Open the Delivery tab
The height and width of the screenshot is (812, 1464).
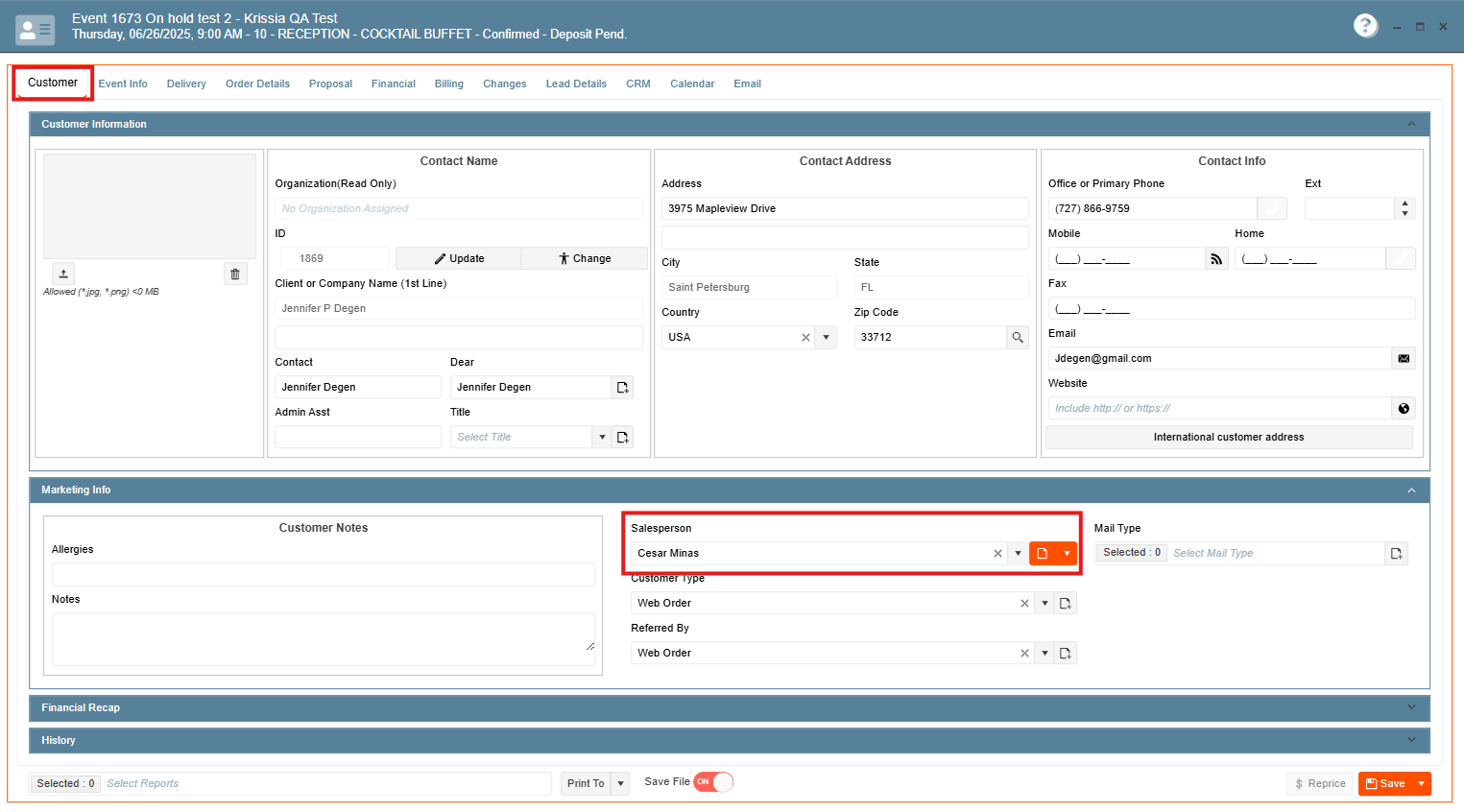pyautogui.click(x=186, y=84)
